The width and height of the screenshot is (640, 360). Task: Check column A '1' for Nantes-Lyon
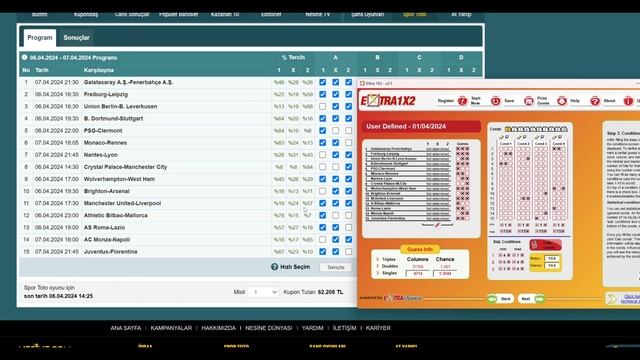pyautogui.click(x=322, y=155)
